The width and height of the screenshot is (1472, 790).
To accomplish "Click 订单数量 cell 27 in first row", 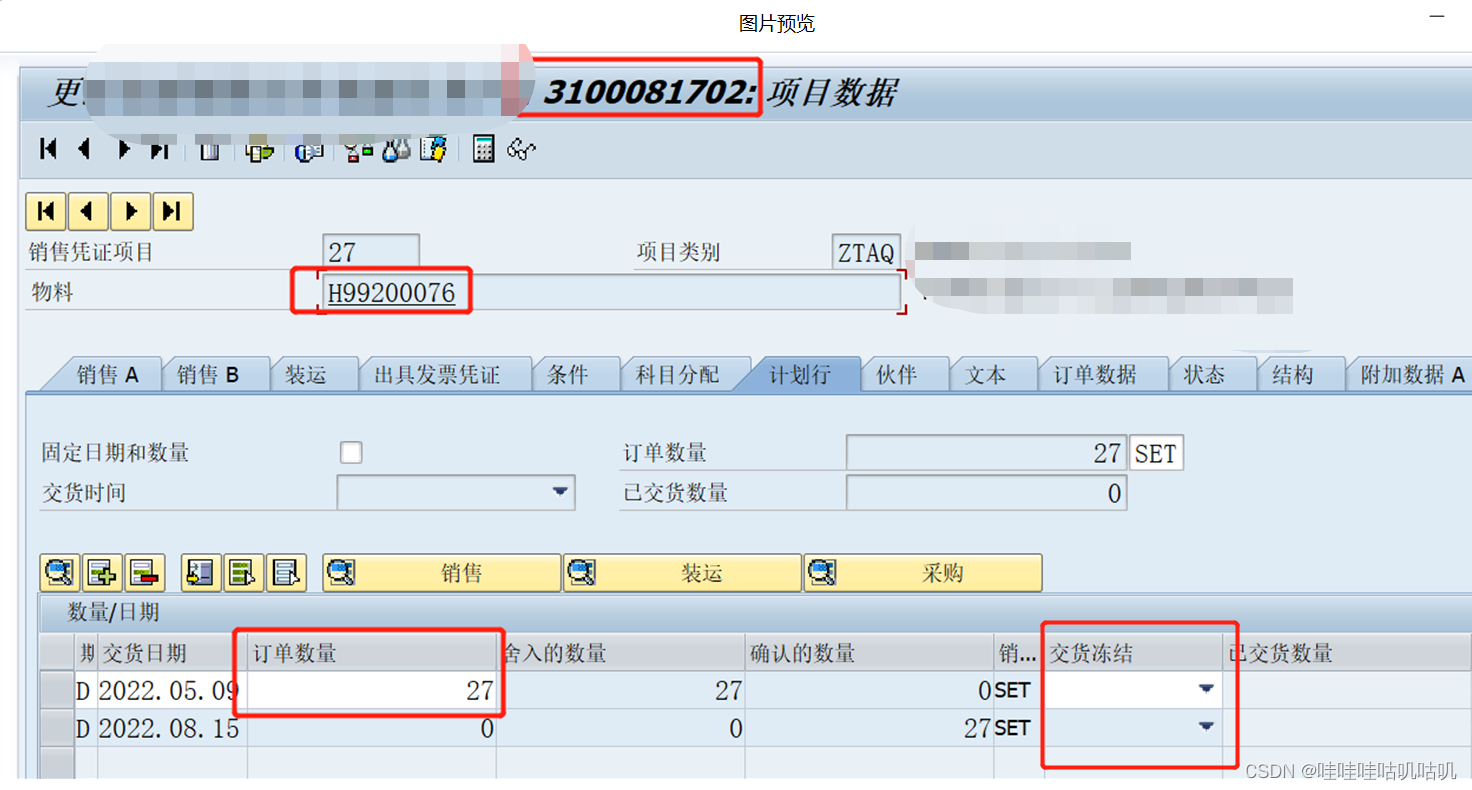I will [372, 690].
